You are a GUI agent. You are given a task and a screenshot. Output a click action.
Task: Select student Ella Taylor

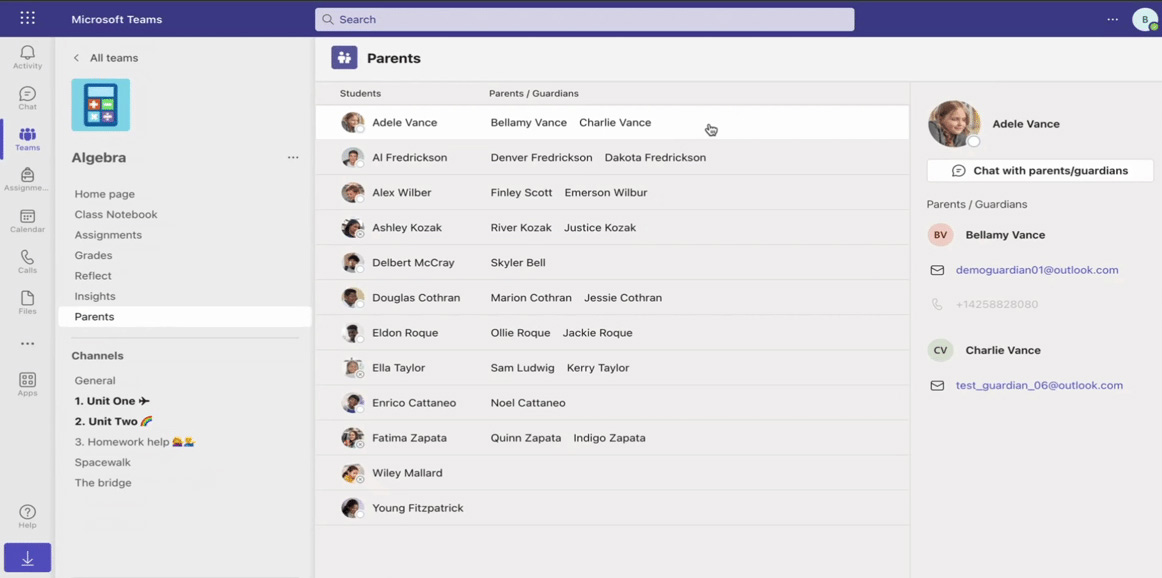(x=399, y=368)
